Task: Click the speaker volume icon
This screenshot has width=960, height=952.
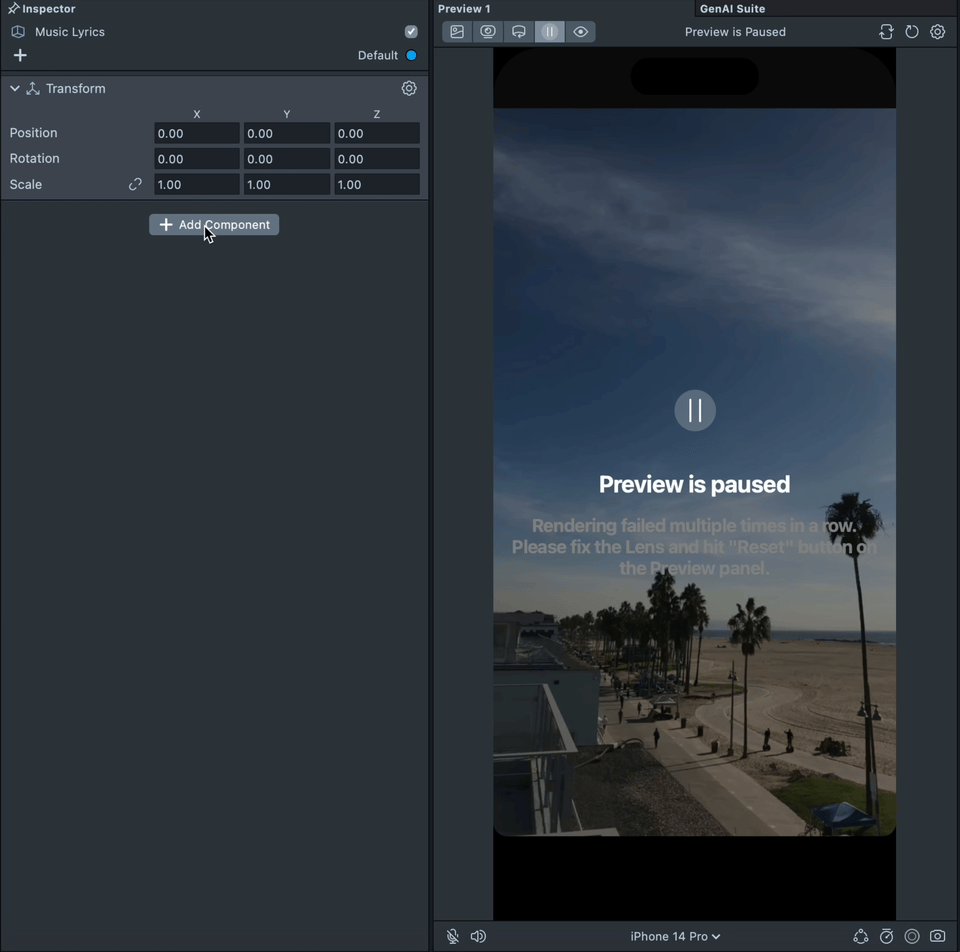Action: (x=478, y=936)
